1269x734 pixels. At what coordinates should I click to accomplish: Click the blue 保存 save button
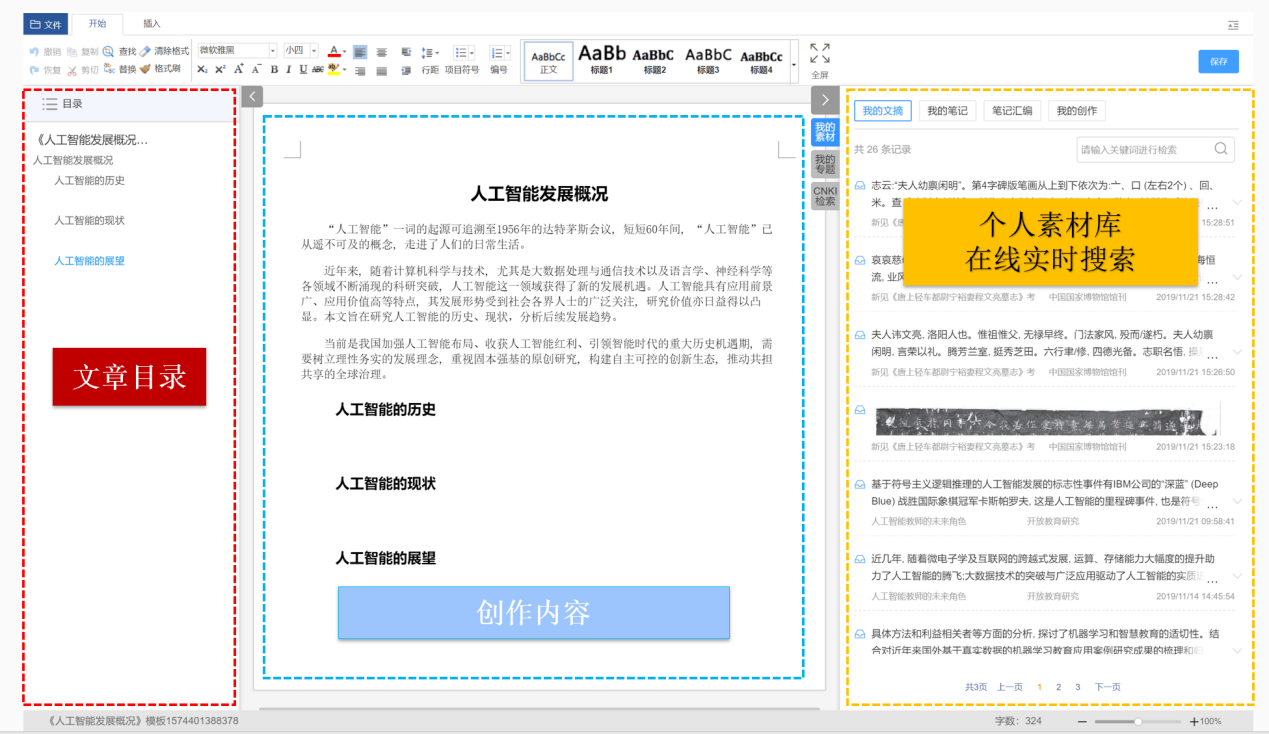pyautogui.click(x=1218, y=61)
